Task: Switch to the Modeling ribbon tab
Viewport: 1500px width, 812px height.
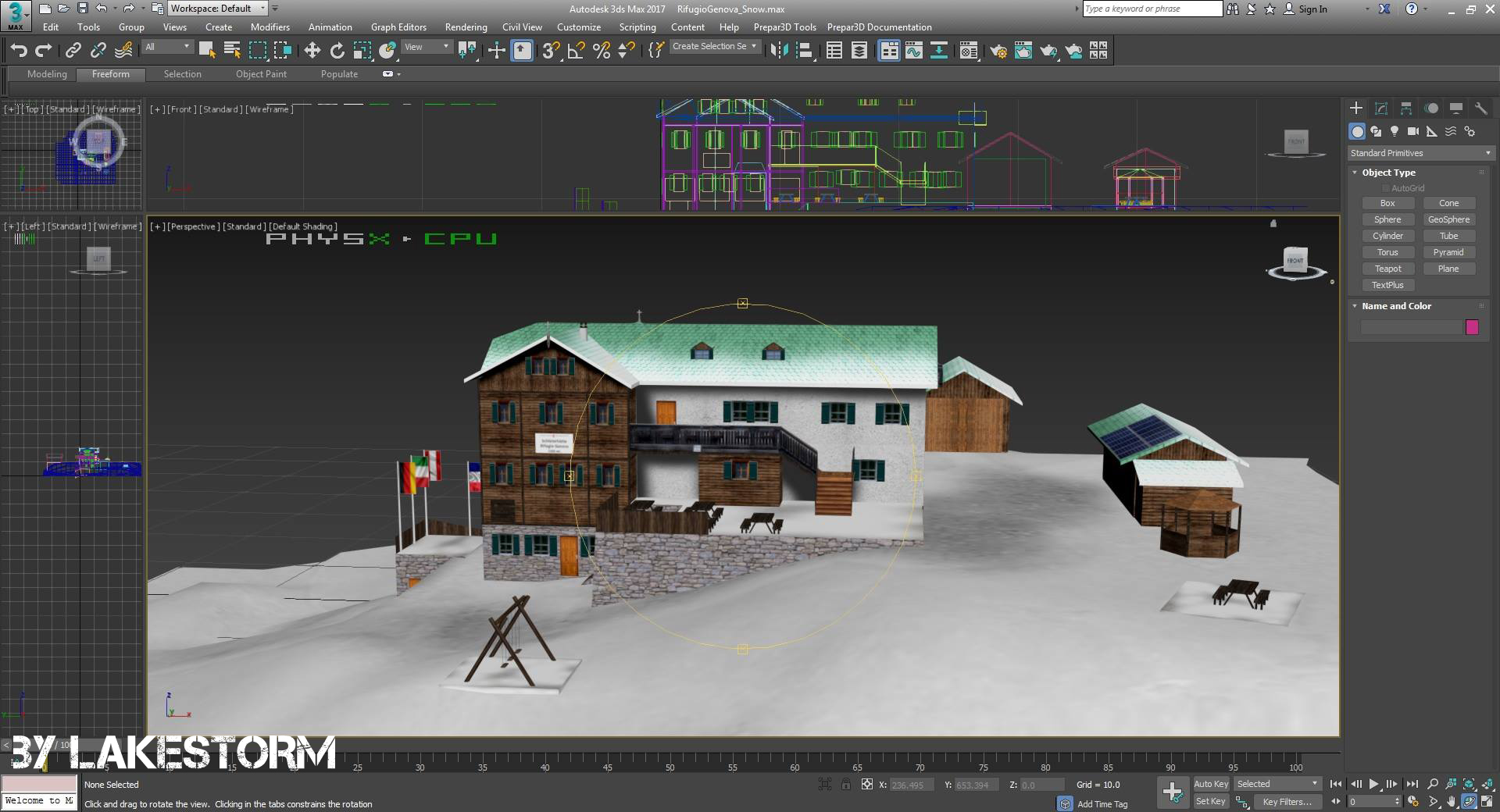Action: 47,74
